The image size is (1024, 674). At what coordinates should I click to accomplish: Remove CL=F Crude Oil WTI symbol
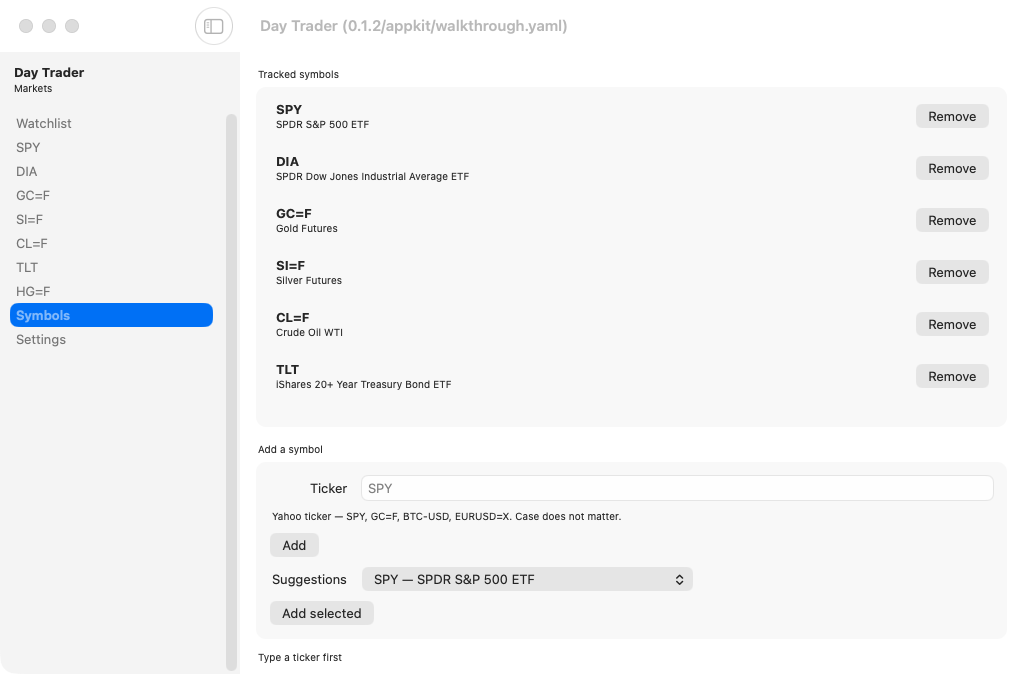952,325
